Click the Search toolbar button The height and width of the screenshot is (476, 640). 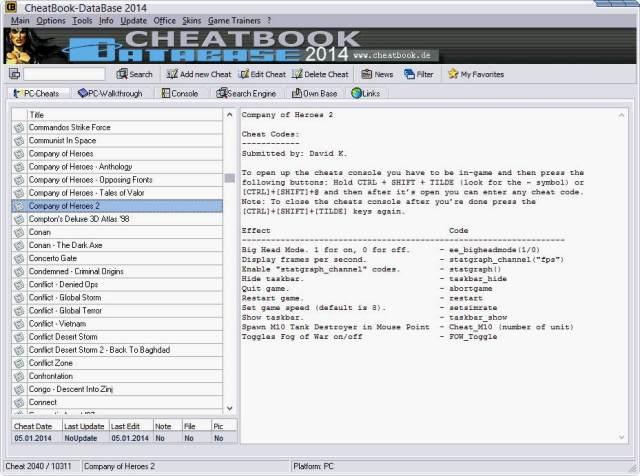[135, 74]
